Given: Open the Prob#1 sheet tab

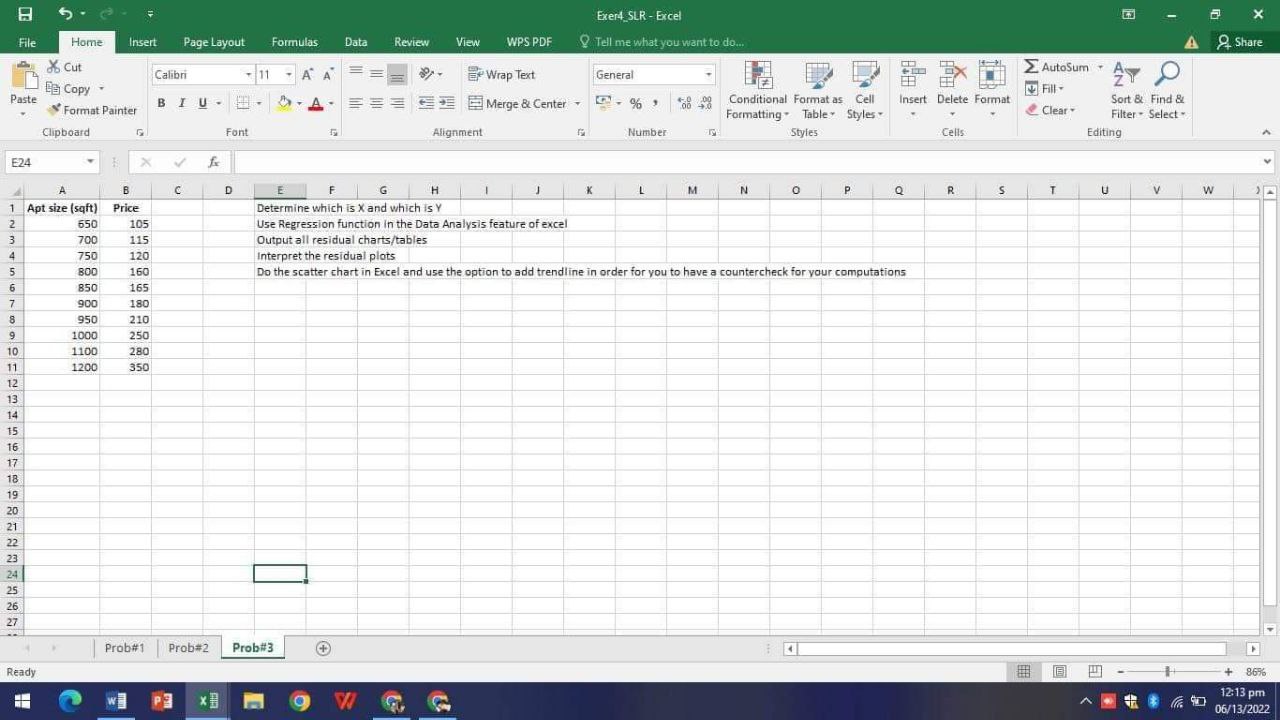Looking at the screenshot, I should click(124, 647).
